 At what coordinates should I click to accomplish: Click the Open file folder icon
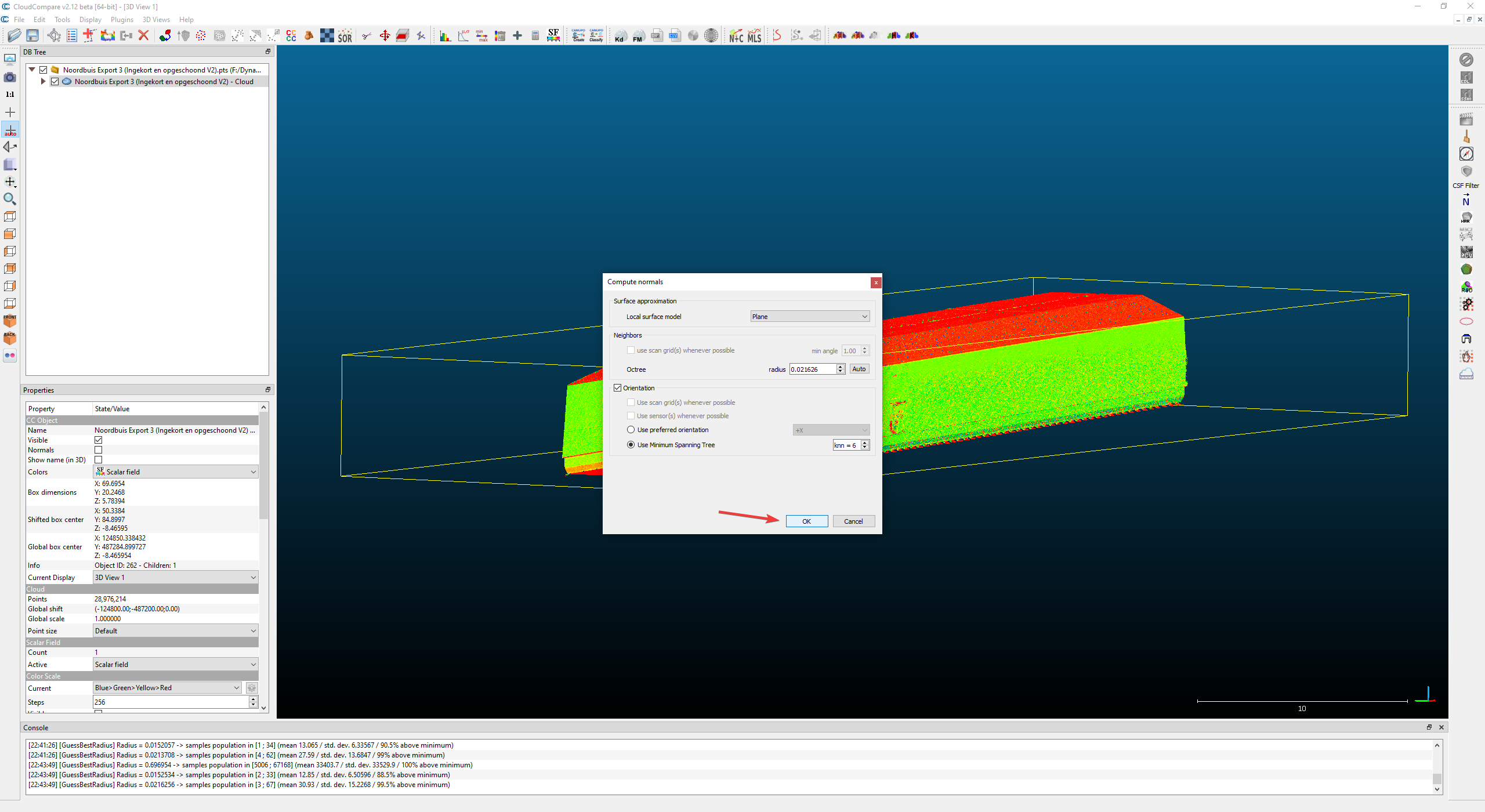coord(15,36)
